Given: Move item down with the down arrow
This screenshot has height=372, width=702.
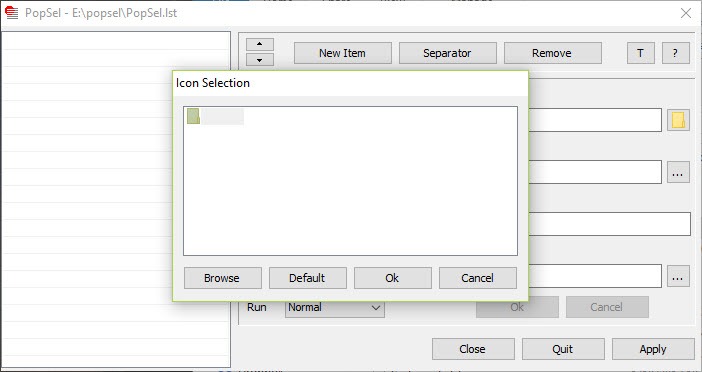Looking at the screenshot, I should tap(260, 60).
